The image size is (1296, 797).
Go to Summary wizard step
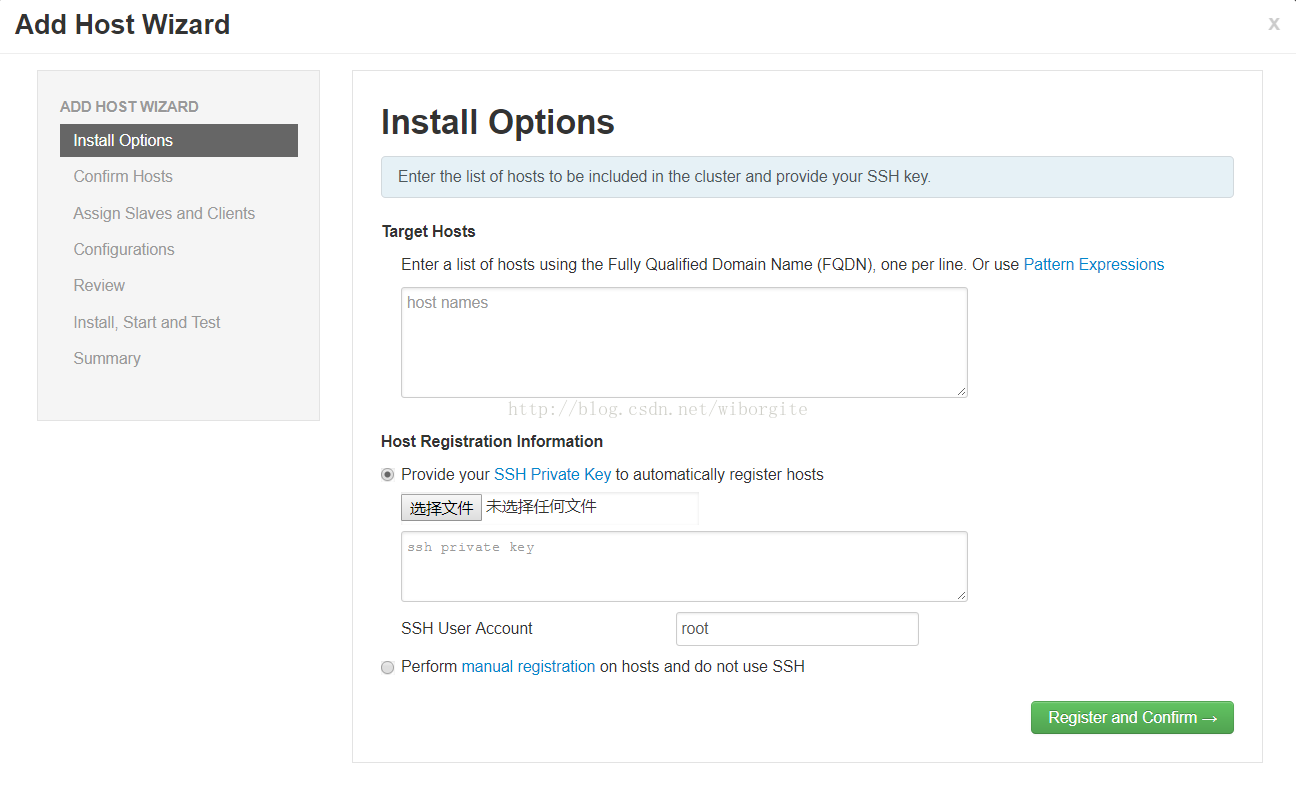tap(107, 358)
